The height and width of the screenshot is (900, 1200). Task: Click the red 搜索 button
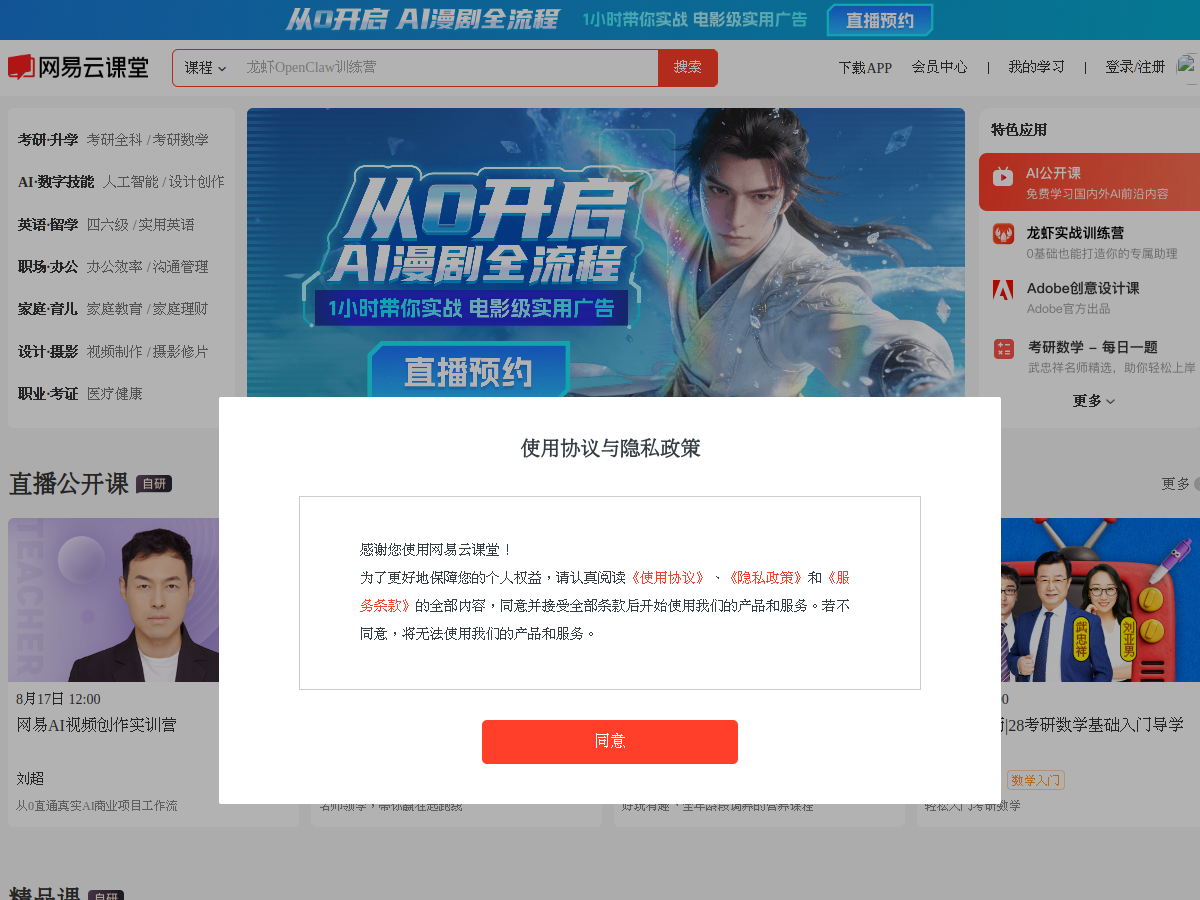[x=687, y=68]
